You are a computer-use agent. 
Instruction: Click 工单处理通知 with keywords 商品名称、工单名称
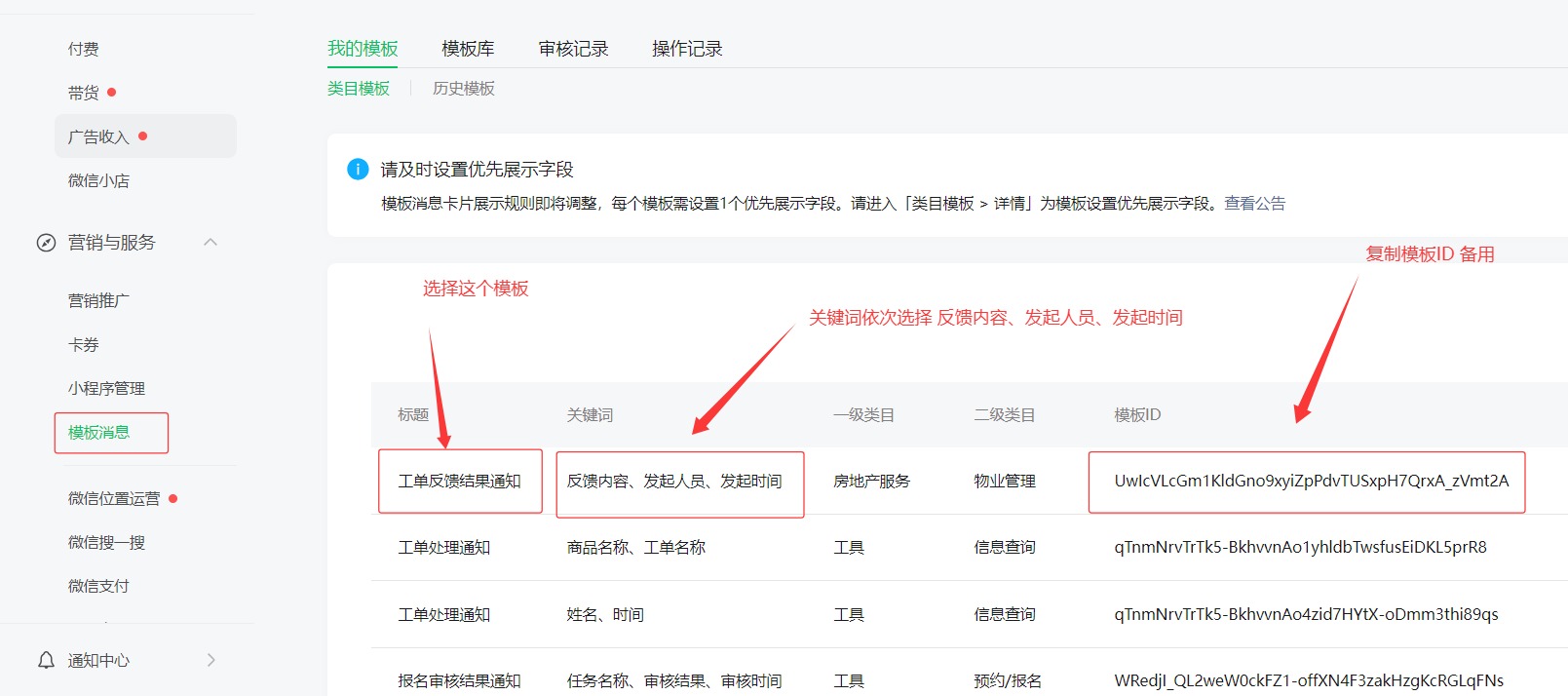pos(443,547)
